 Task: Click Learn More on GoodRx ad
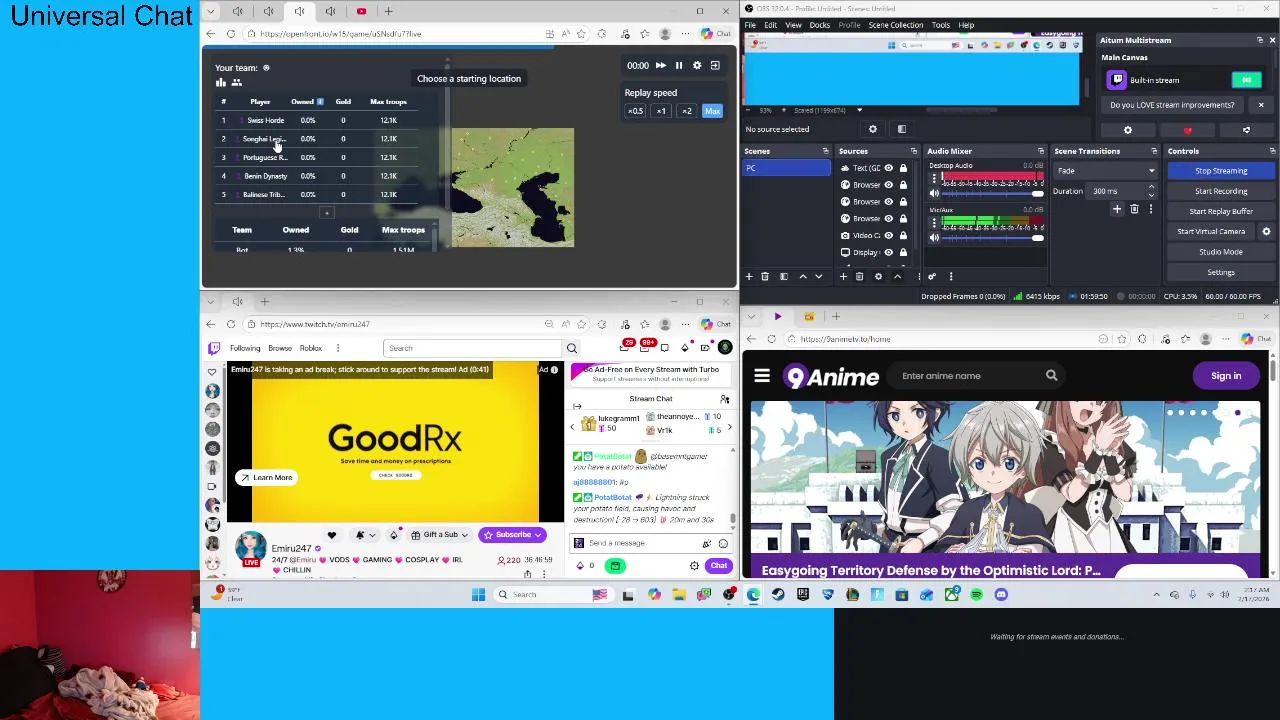[266, 477]
